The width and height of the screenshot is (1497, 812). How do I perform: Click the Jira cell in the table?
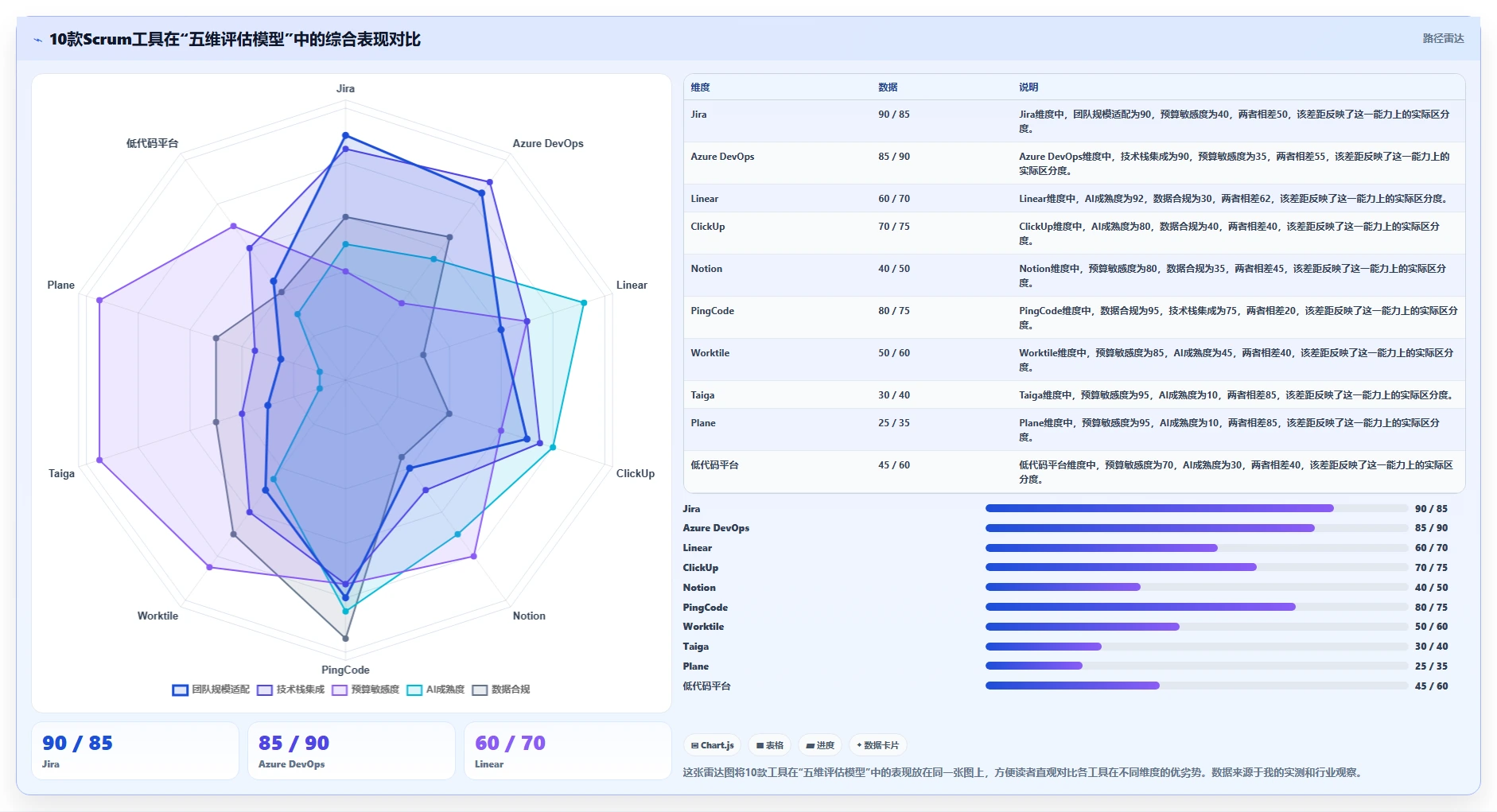point(698,115)
